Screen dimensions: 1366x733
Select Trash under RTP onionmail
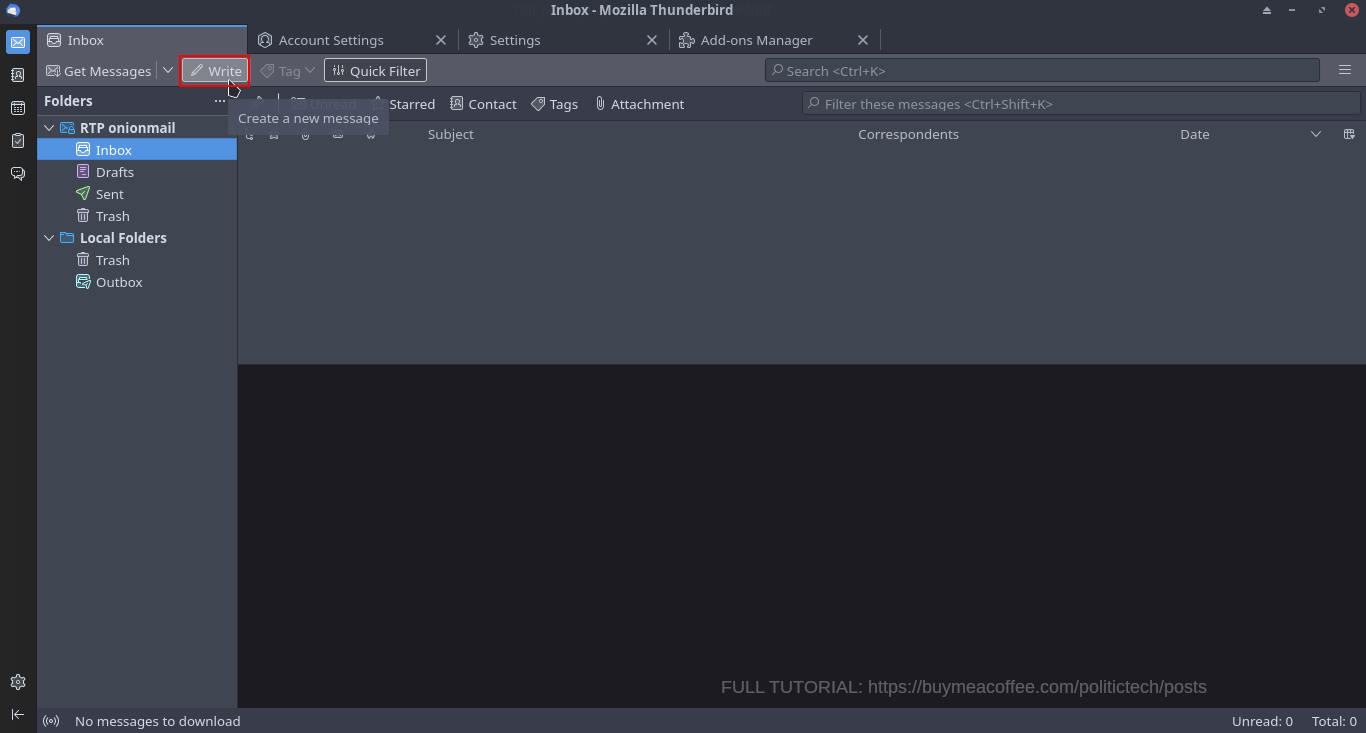[x=137, y=216]
